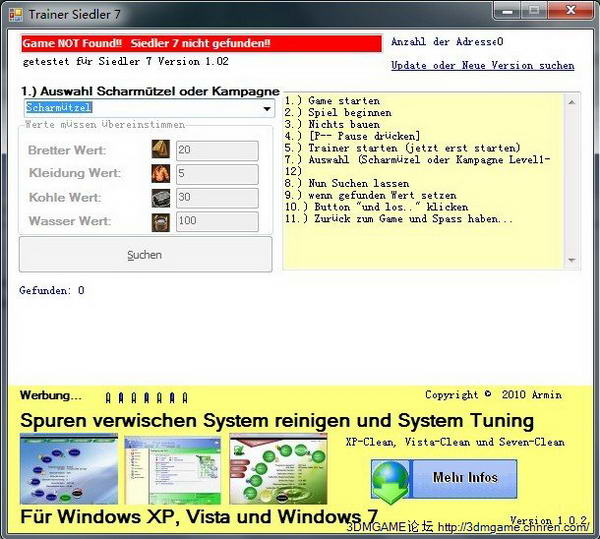Click the Bretter (planks) resource icon

[x=160, y=150]
